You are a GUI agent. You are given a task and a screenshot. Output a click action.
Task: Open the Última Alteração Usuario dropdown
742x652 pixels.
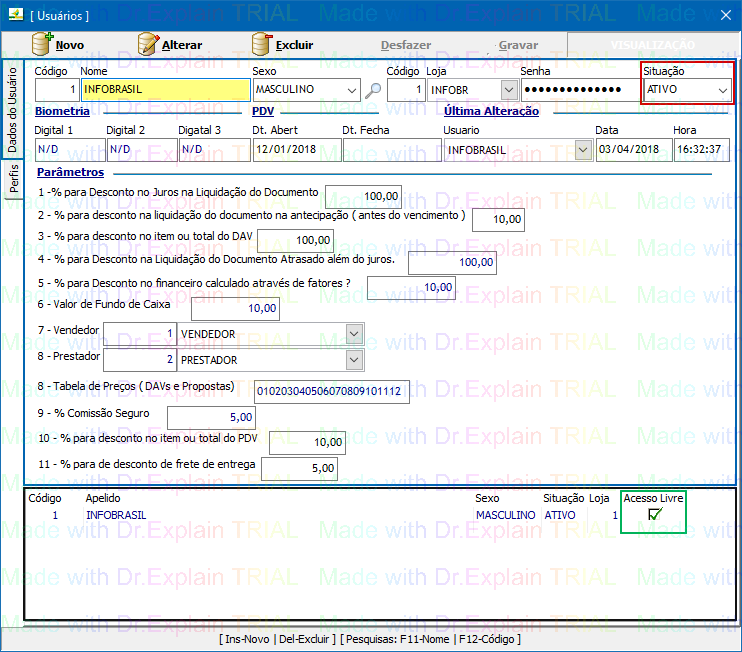coord(583,149)
